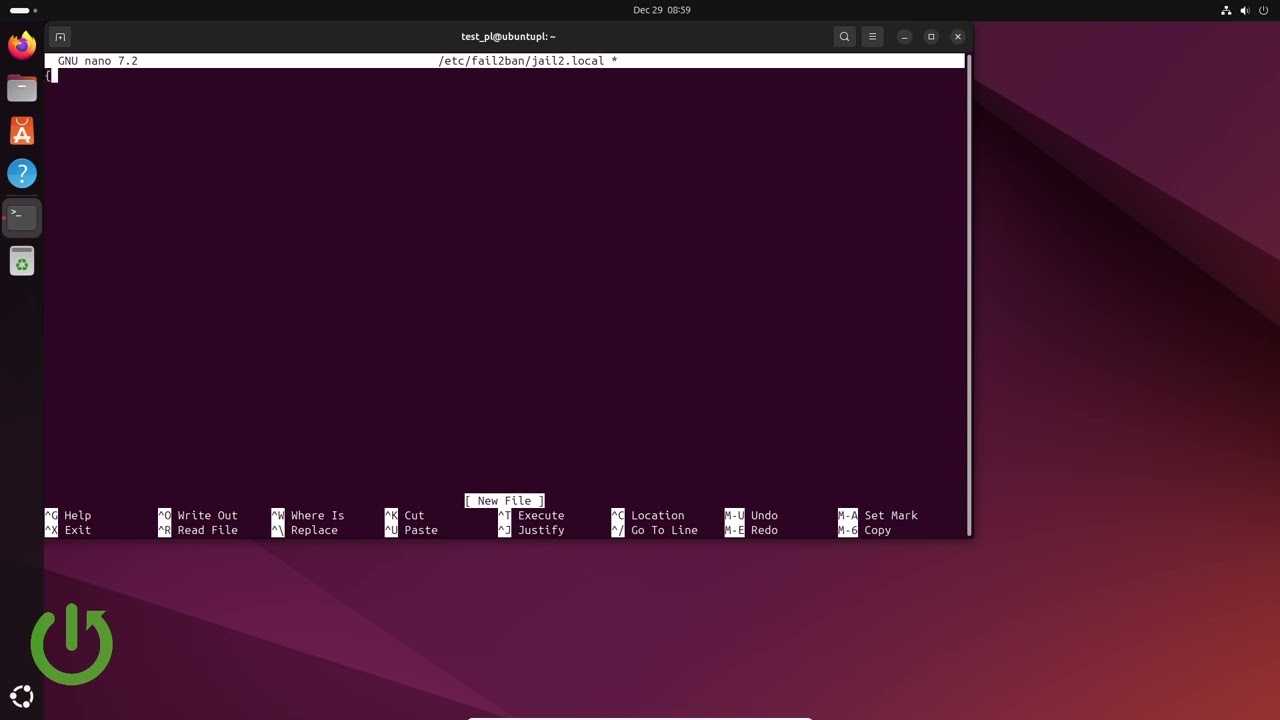Open the clock showing Dec 29 08:59
The width and height of the screenshot is (1280, 720).
(x=662, y=10)
